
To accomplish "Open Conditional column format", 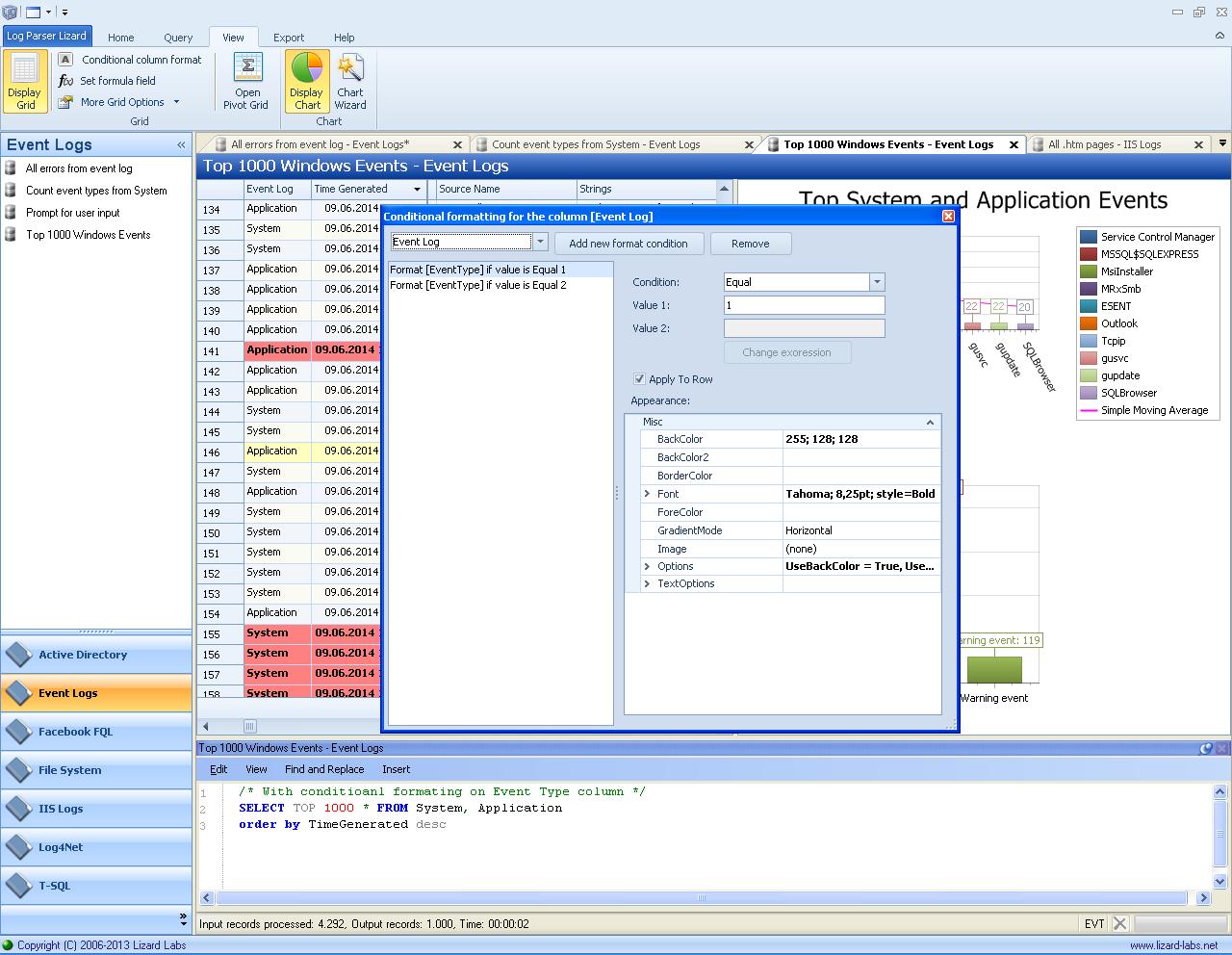I will (141, 60).
